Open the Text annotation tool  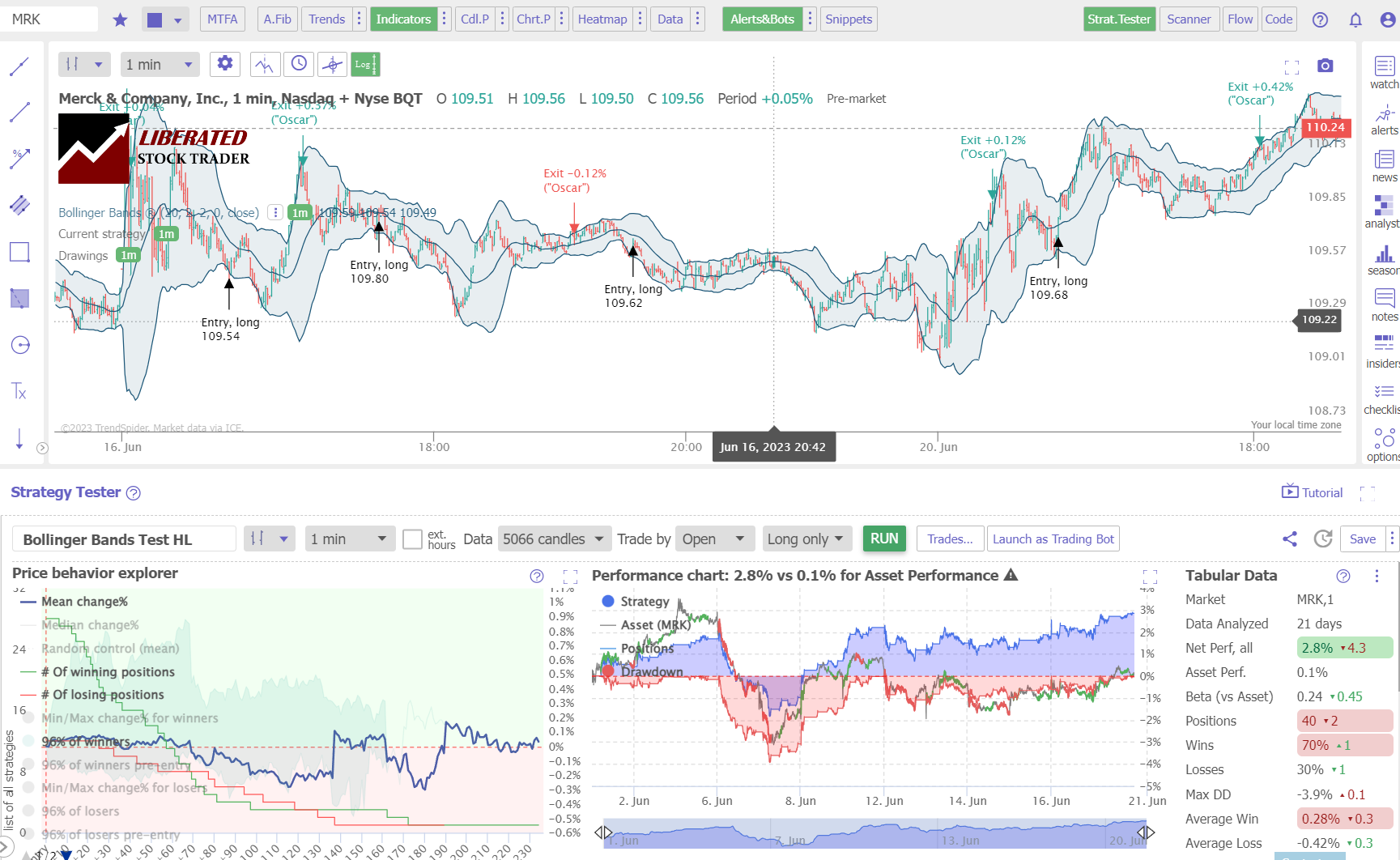pos(19,391)
